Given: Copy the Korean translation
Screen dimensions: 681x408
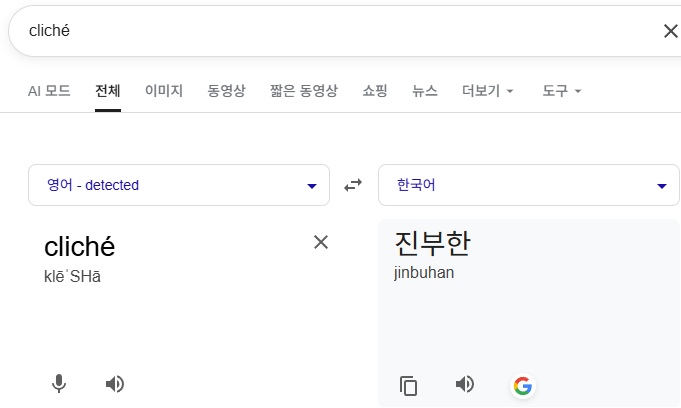Looking at the screenshot, I should tap(408, 385).
